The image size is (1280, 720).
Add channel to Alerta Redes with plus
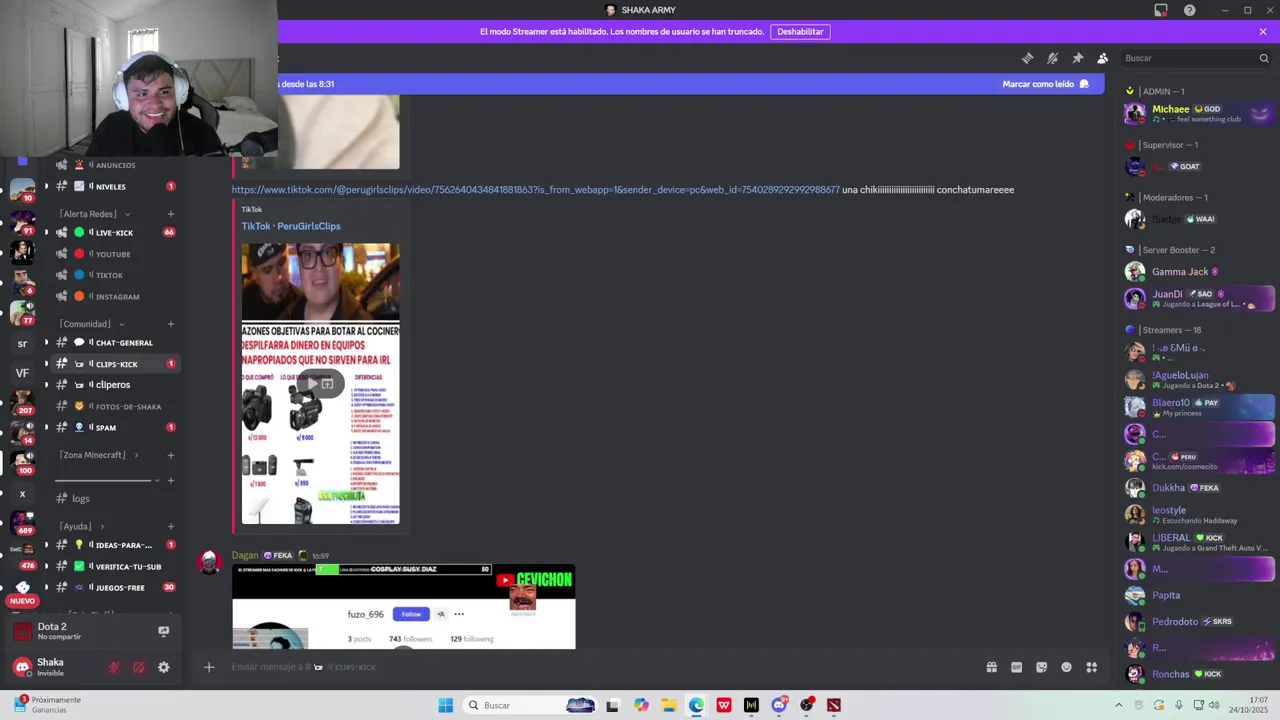click(171, 214)
